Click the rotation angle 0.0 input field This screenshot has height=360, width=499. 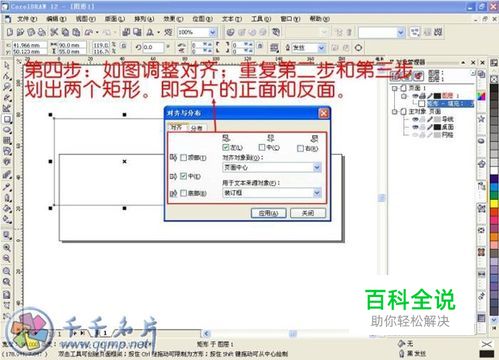click(x=153, y=48)
